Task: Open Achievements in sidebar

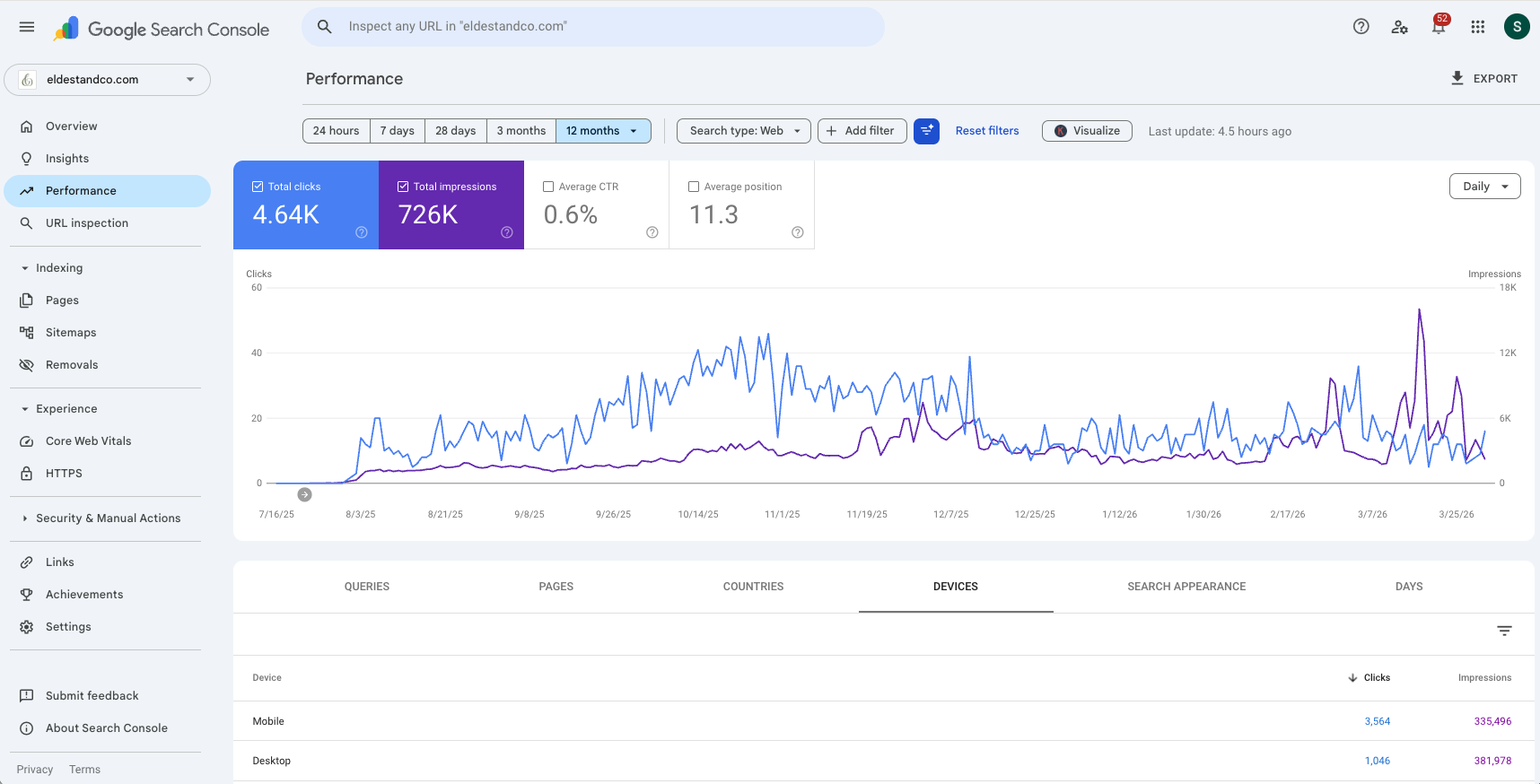Action: (x=107, y=595)
